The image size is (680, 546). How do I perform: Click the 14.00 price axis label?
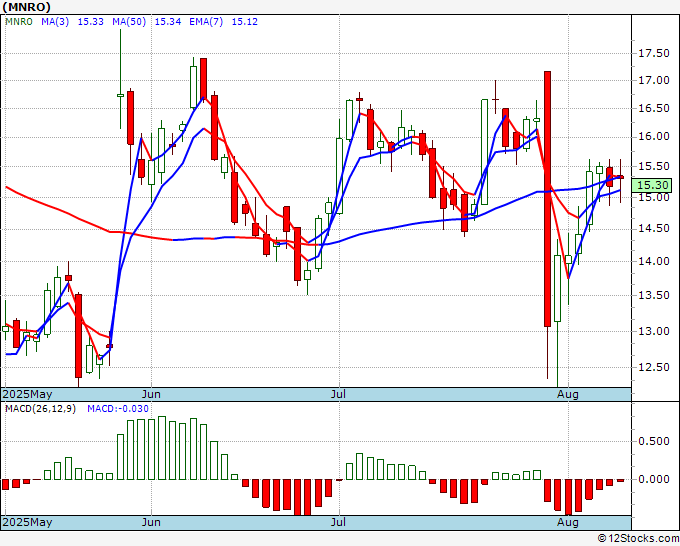click(x=654, y=261)
